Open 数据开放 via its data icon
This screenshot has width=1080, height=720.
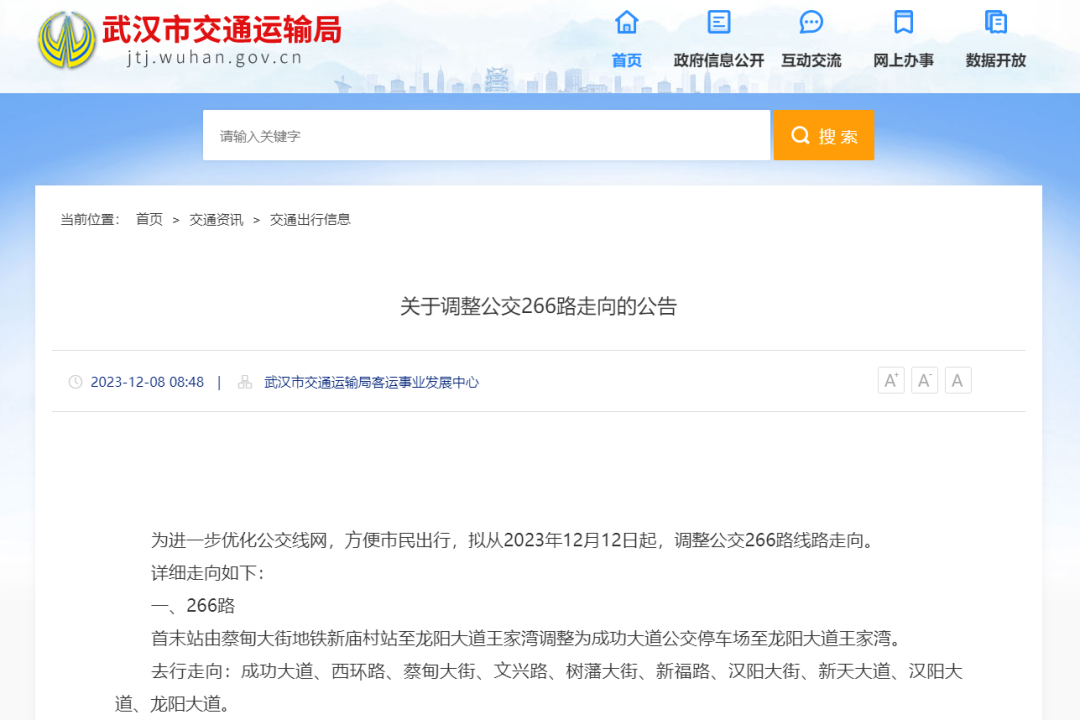coord(994,22)
